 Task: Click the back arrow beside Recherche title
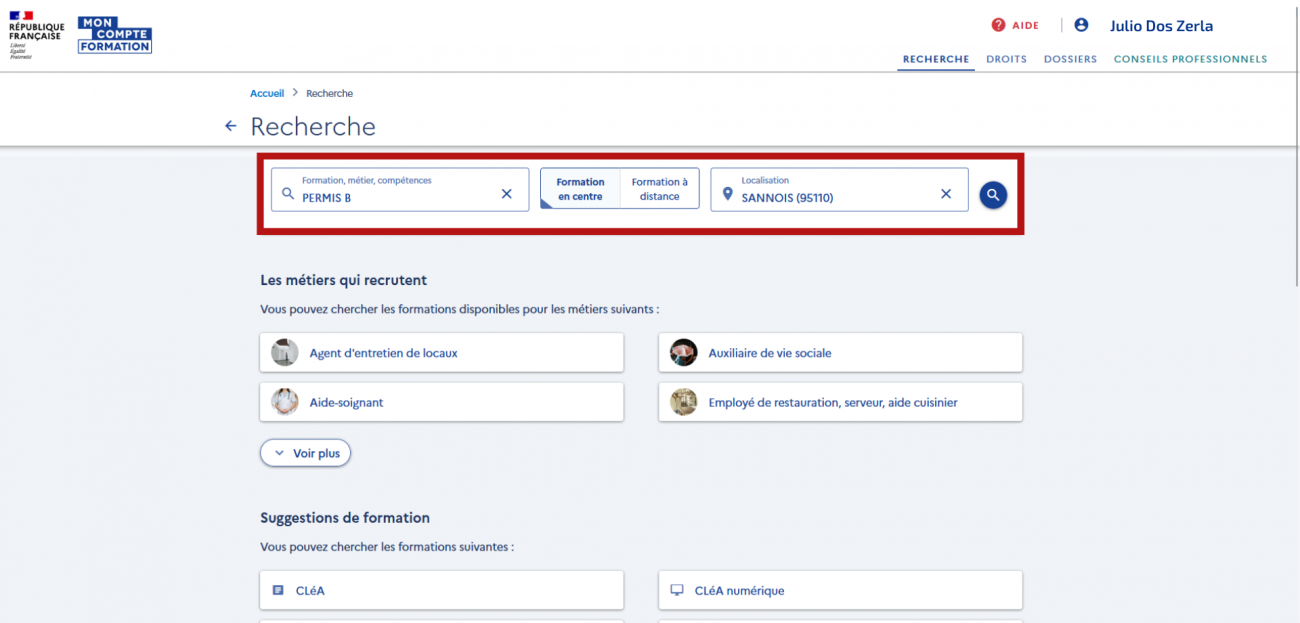(x=231, y=126)
